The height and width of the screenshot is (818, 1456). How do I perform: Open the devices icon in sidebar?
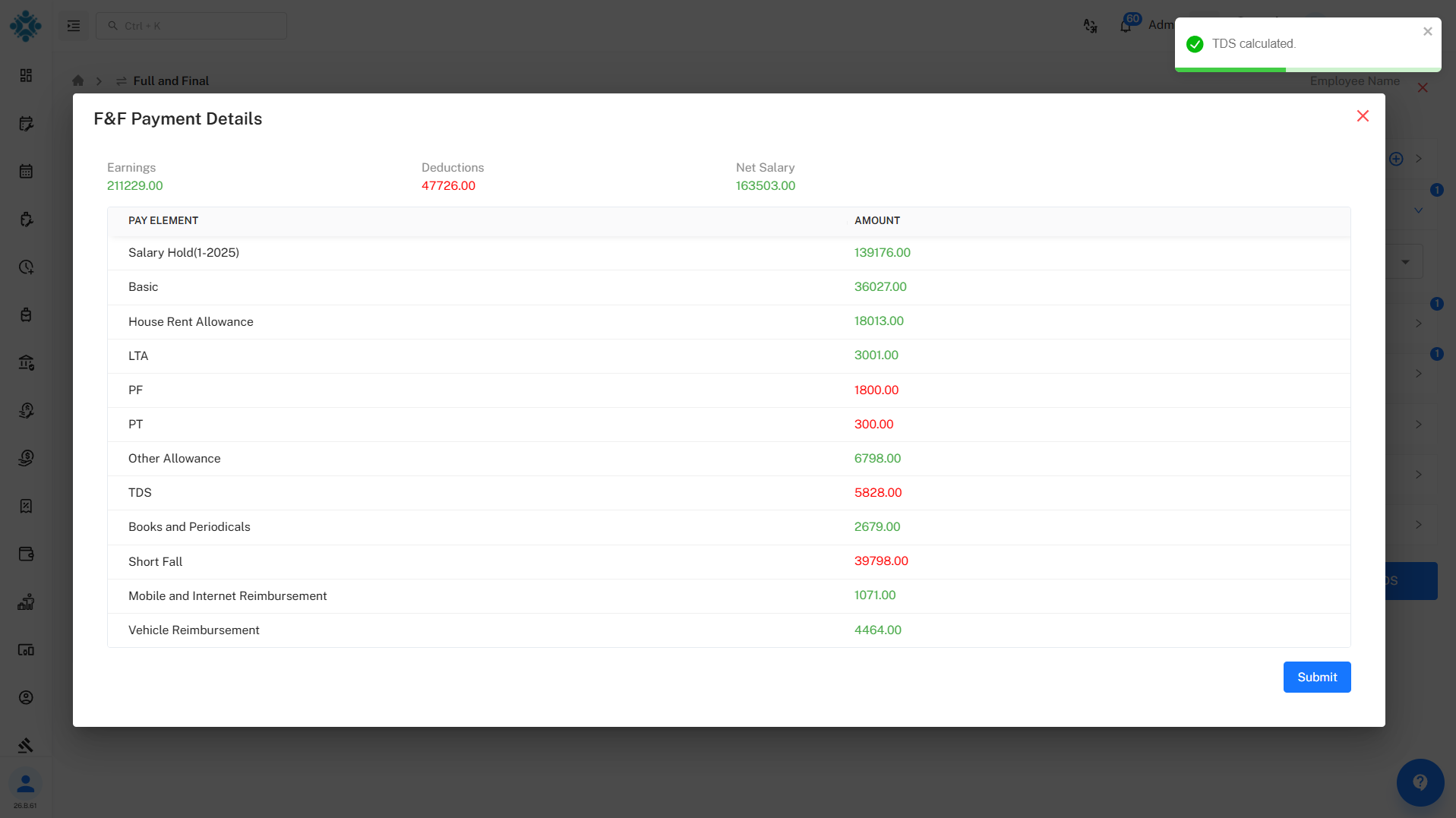coord(26,649)
